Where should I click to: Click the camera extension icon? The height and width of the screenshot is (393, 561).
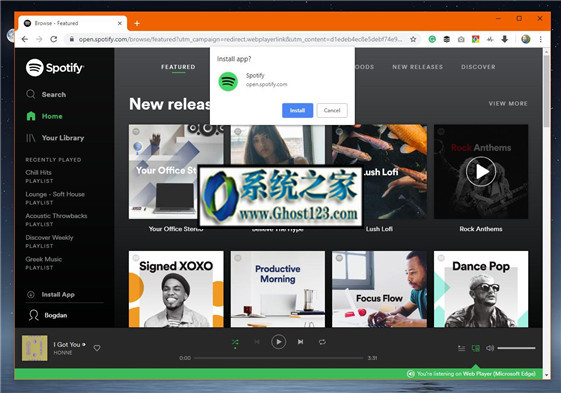click(x=461, y=39)
